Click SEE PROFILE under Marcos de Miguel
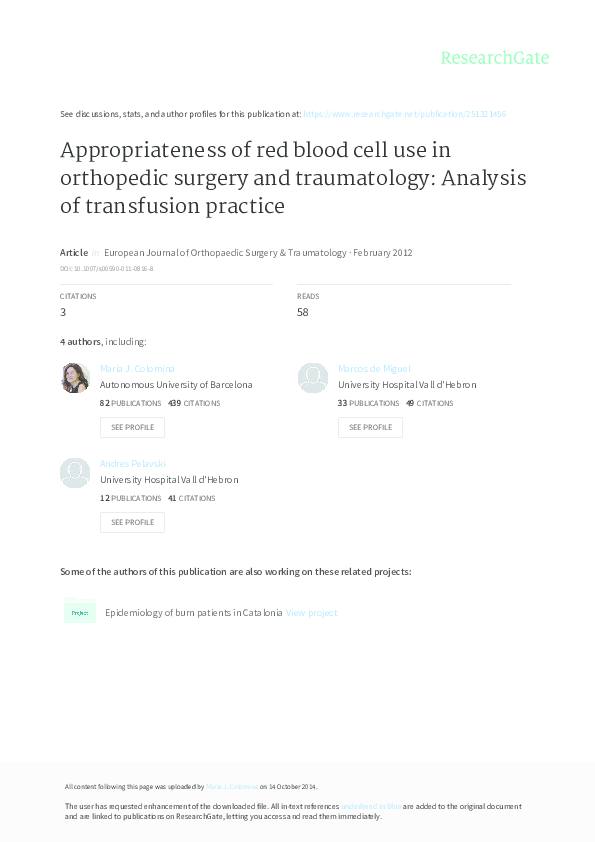 370,427
